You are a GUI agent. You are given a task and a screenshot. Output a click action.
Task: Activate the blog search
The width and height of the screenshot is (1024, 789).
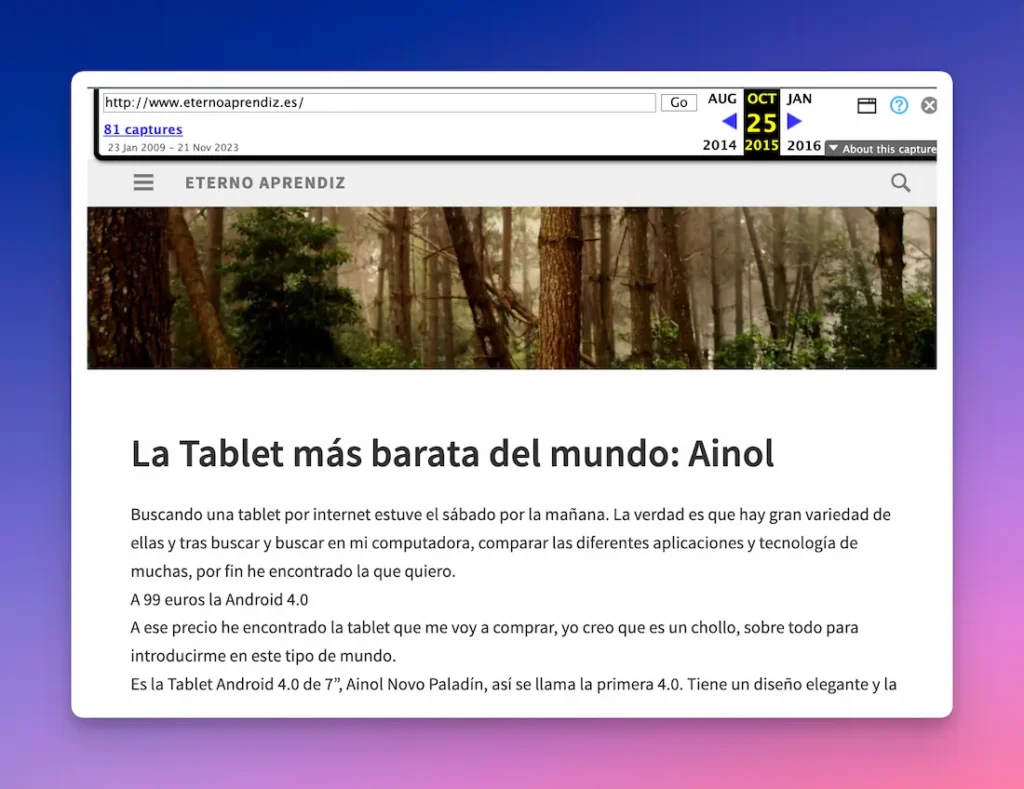pyautogui.click(x=899, y=183)
